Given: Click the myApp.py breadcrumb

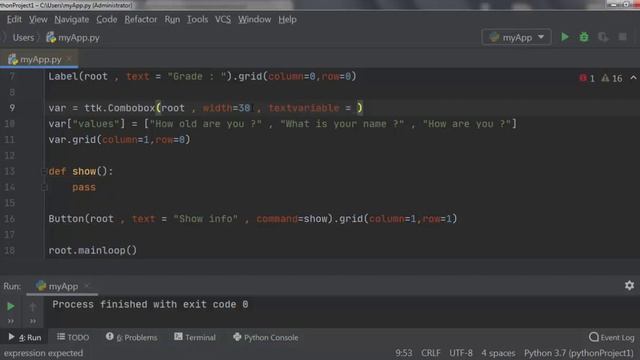Looking at the screenshot, I should click(73, 38).
